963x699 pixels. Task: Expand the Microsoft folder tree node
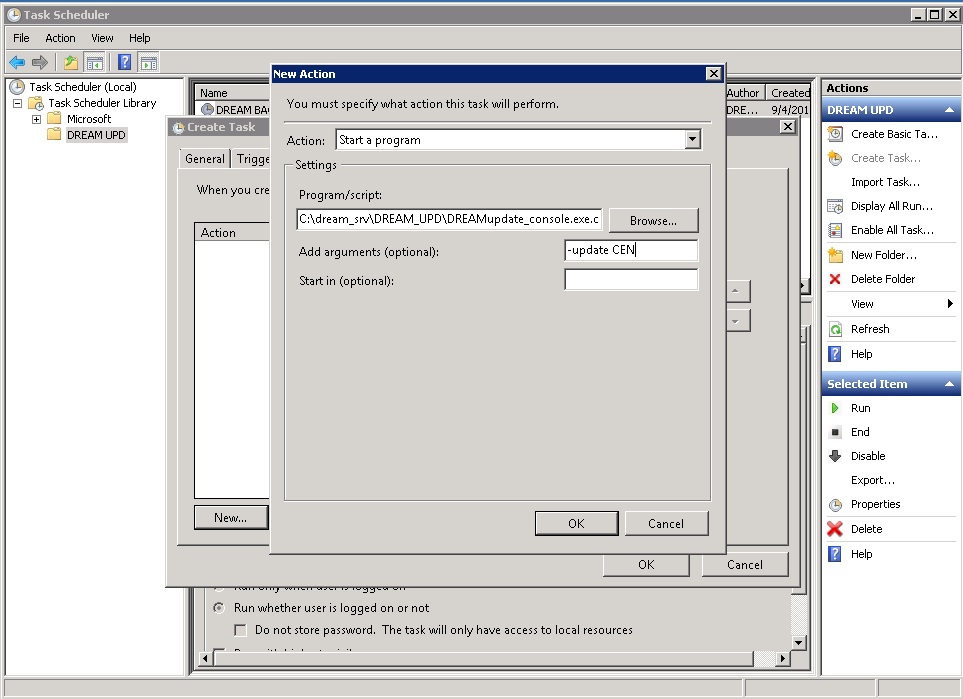[37, 119]
